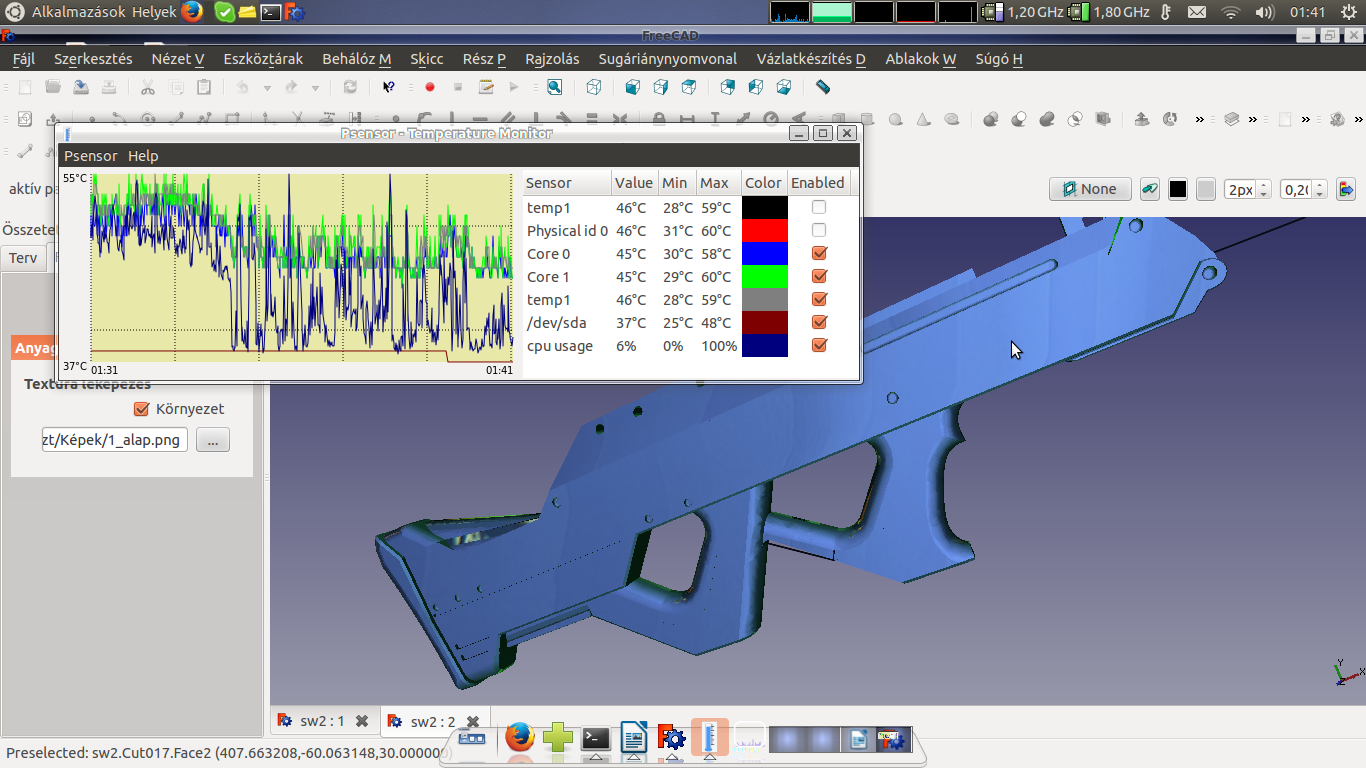Disable the cpu usage sensor checkbox
This screenshot has width=1366, height=768.
819,345
